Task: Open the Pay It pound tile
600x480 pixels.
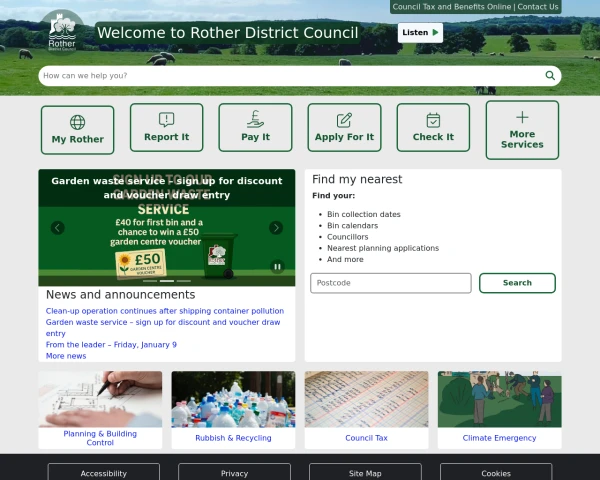Action: [255, 128]
